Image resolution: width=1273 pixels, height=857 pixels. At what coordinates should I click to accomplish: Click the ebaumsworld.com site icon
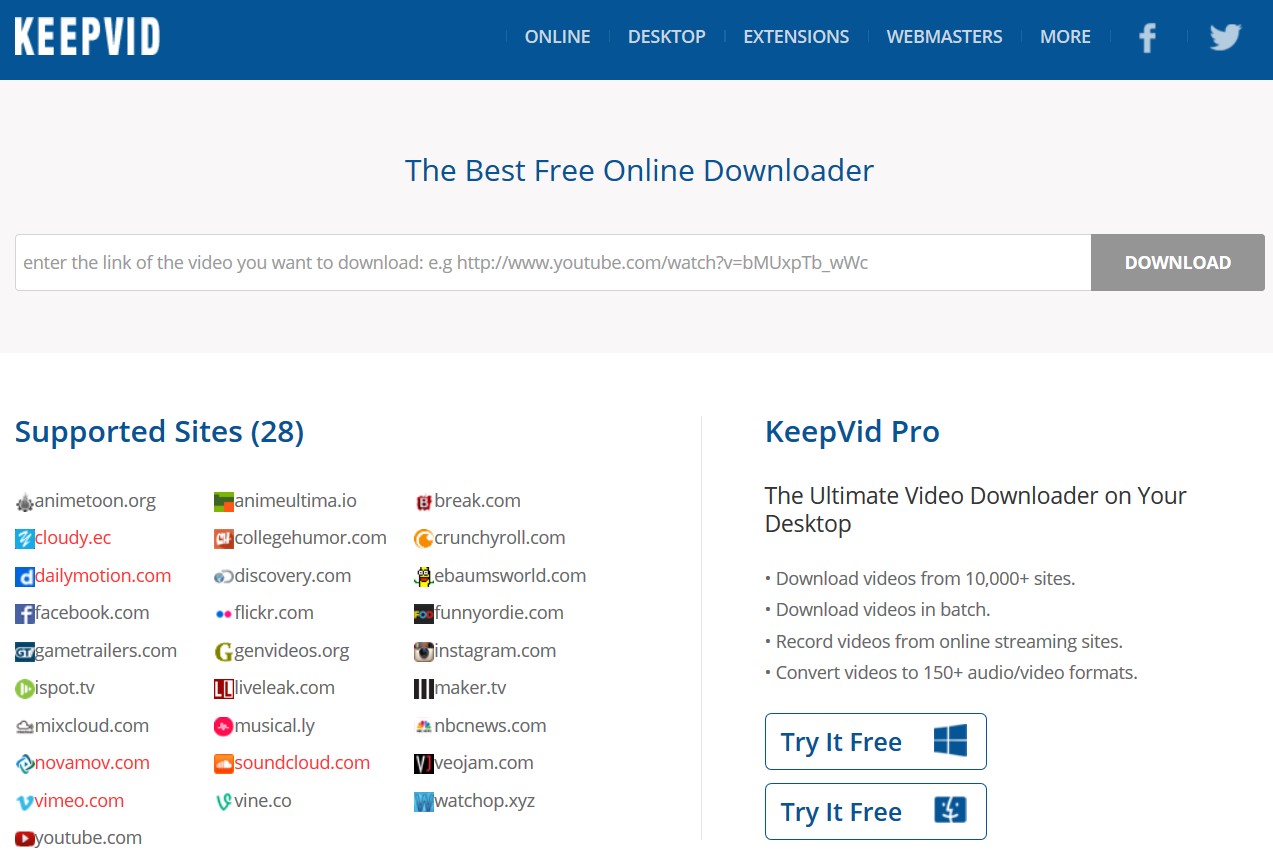point(424,577)
